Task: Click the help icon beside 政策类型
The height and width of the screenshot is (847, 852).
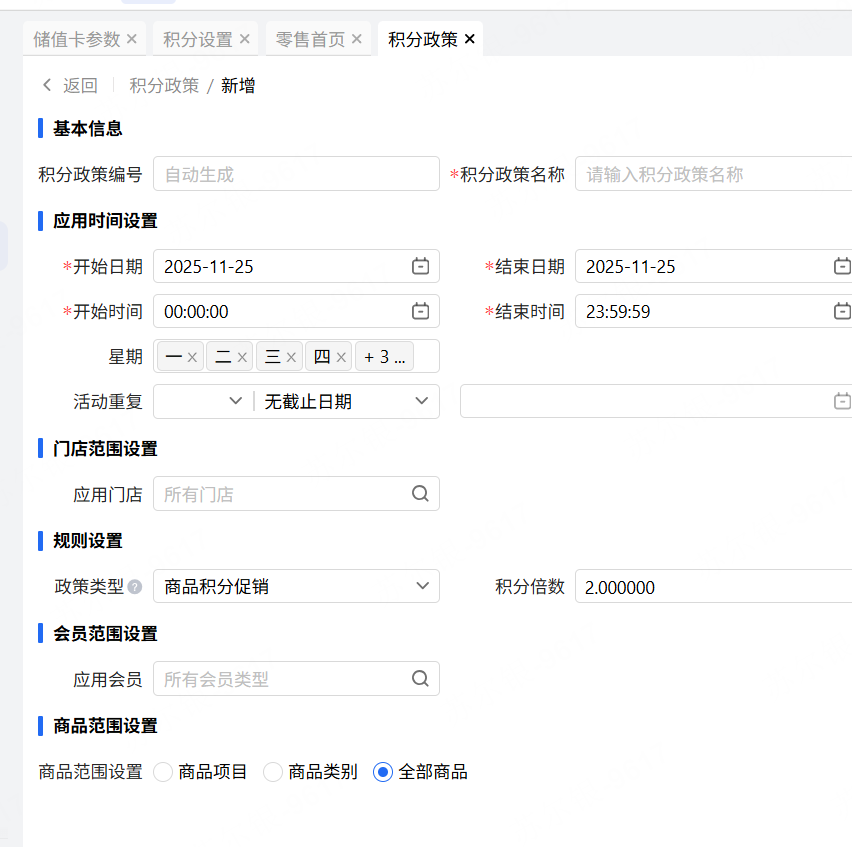Action: (134, 587)
